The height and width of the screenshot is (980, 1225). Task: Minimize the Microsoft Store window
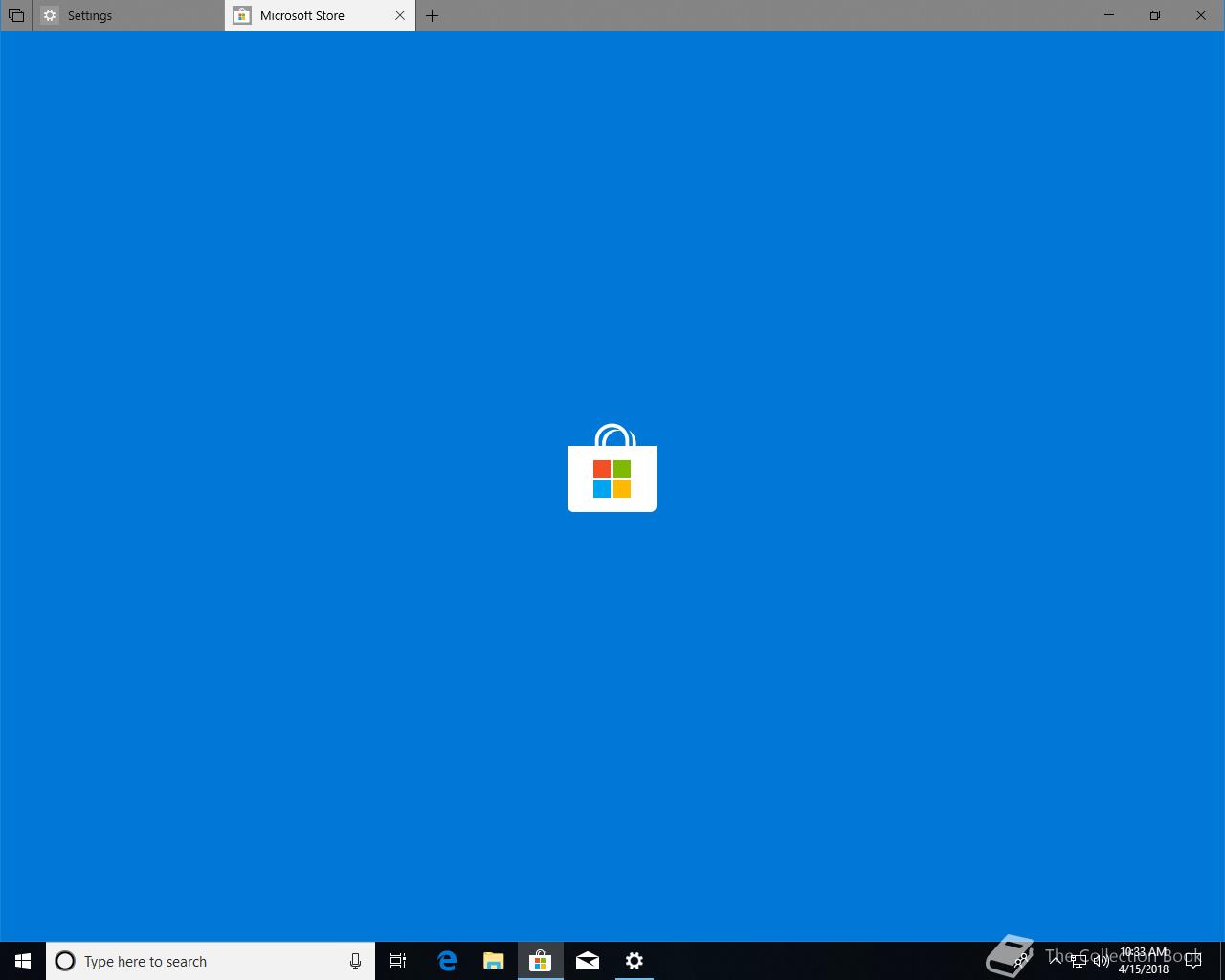[1109, 15]
